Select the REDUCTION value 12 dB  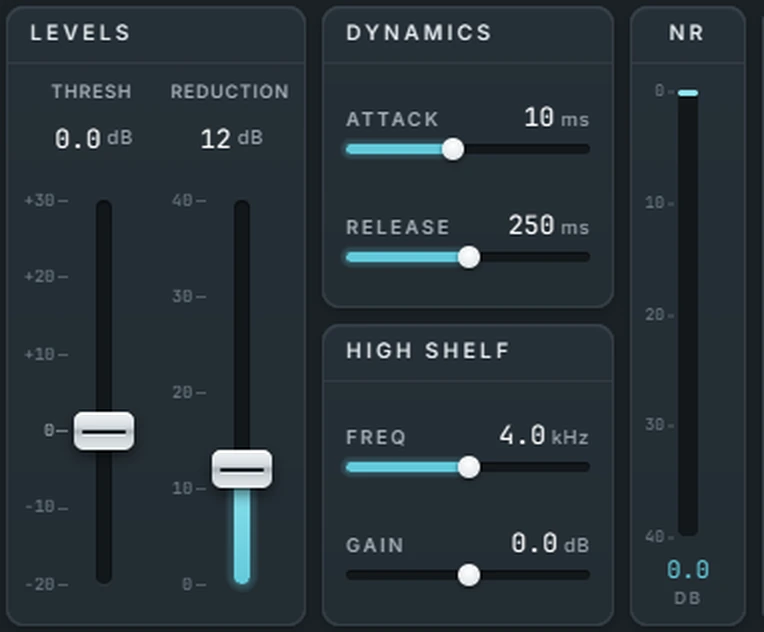pyautogui.click(x=231, y=138)
